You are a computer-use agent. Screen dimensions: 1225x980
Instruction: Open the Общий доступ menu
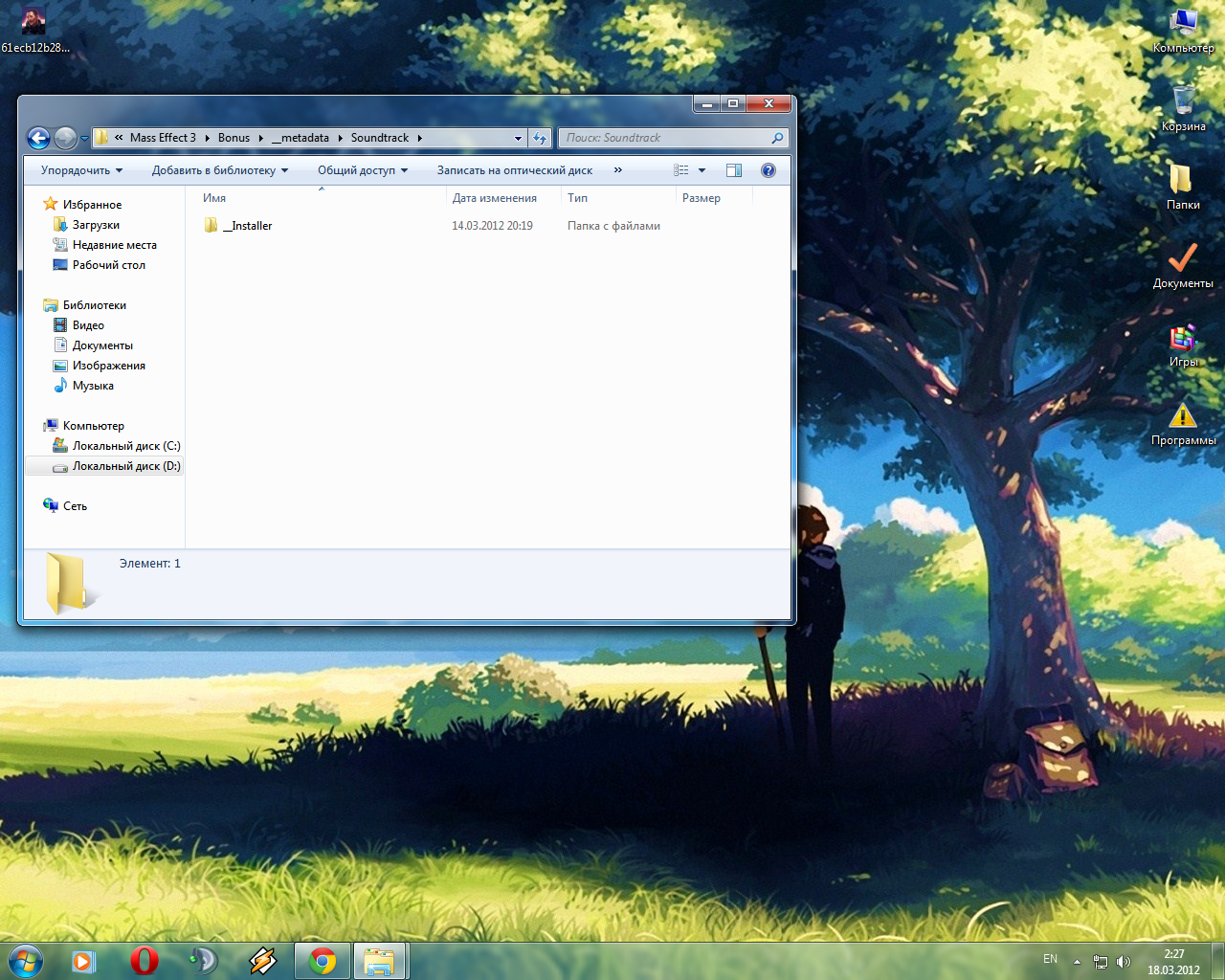coord(363,170)
